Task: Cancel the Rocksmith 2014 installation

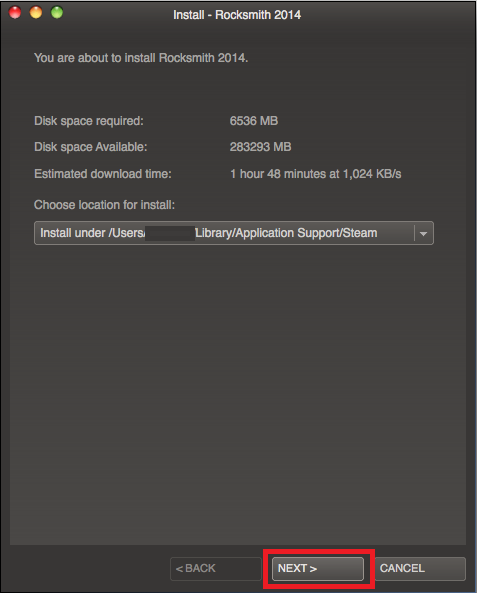Action: pyautogui.click(x=420, y=568)
